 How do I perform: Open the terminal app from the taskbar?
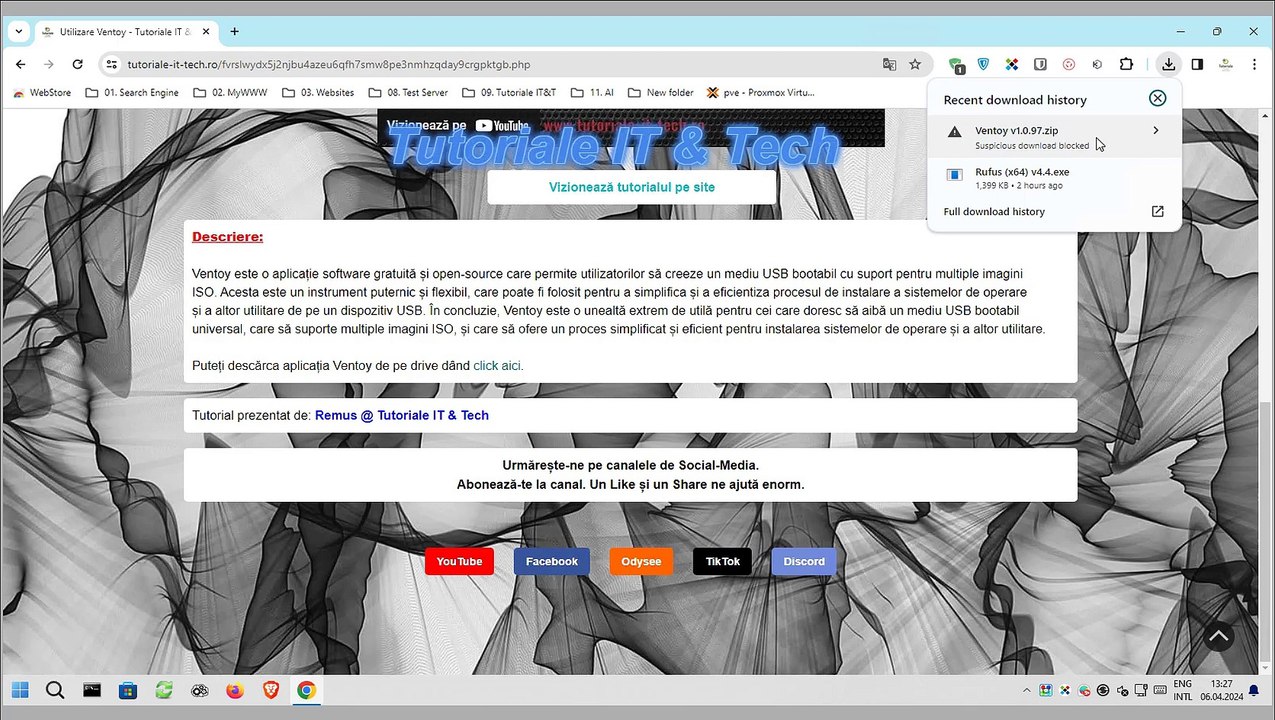(x=92, y=690)
